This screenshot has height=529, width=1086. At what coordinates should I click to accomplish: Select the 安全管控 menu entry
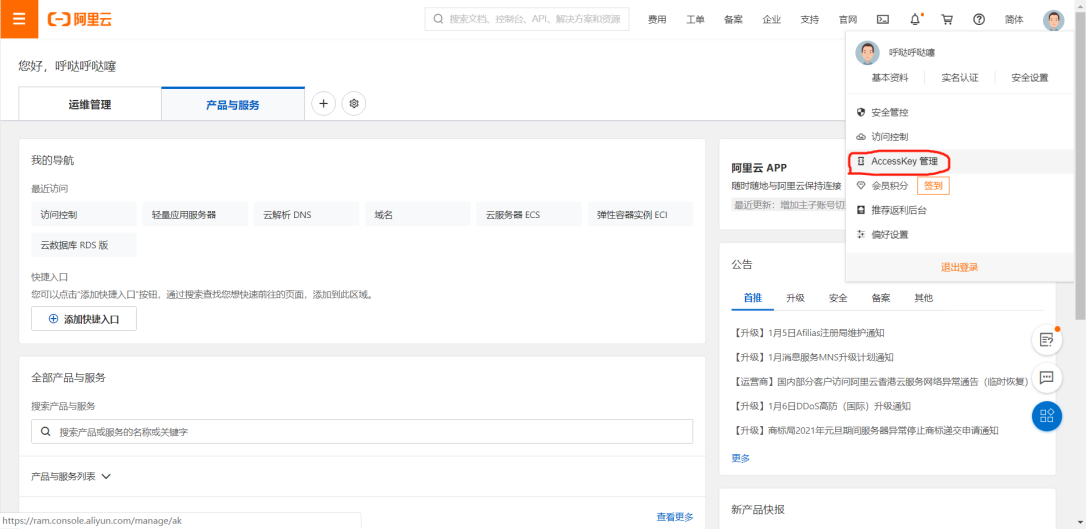960,112
